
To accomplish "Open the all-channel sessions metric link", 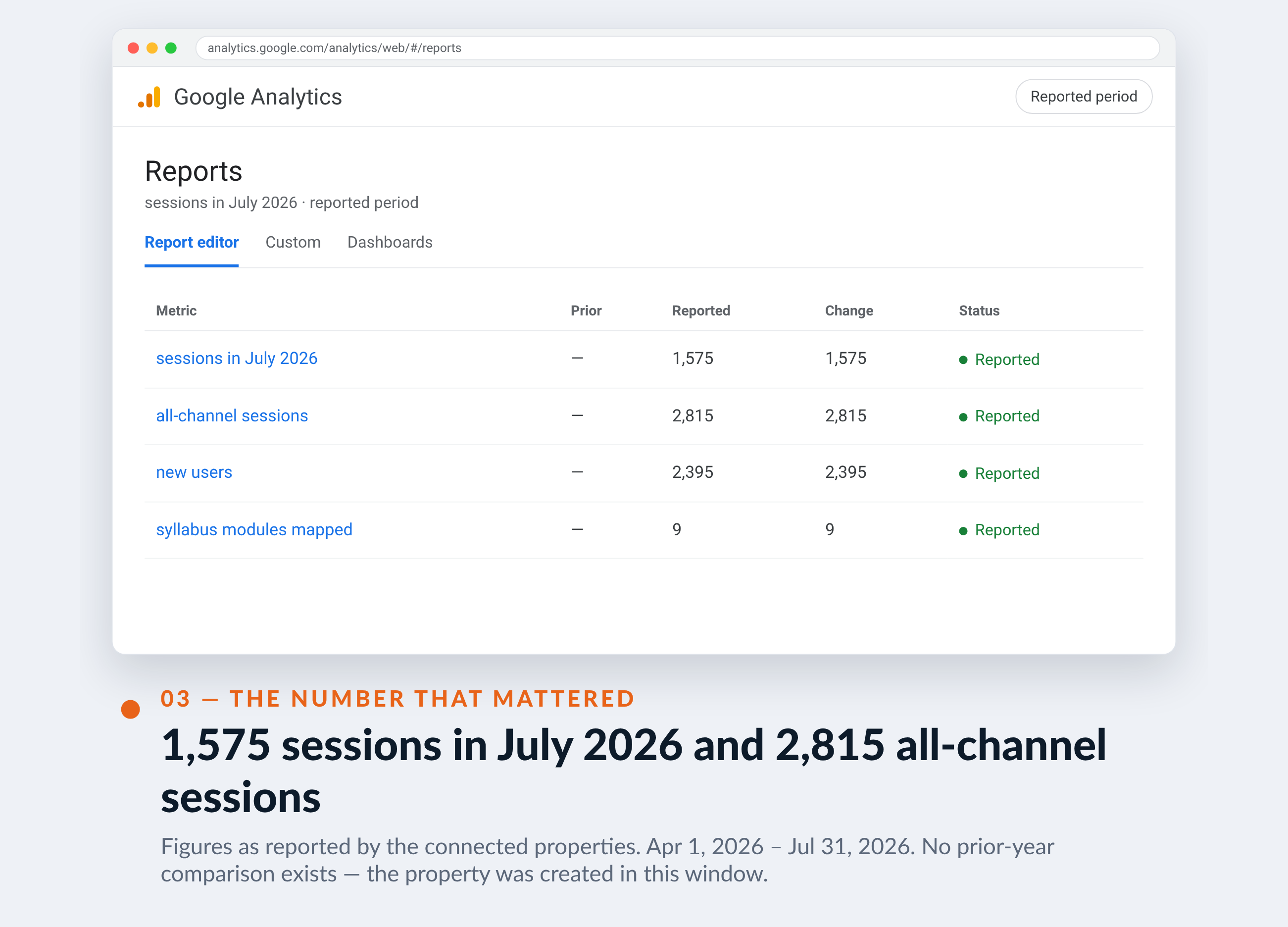I will coord(232,416).
